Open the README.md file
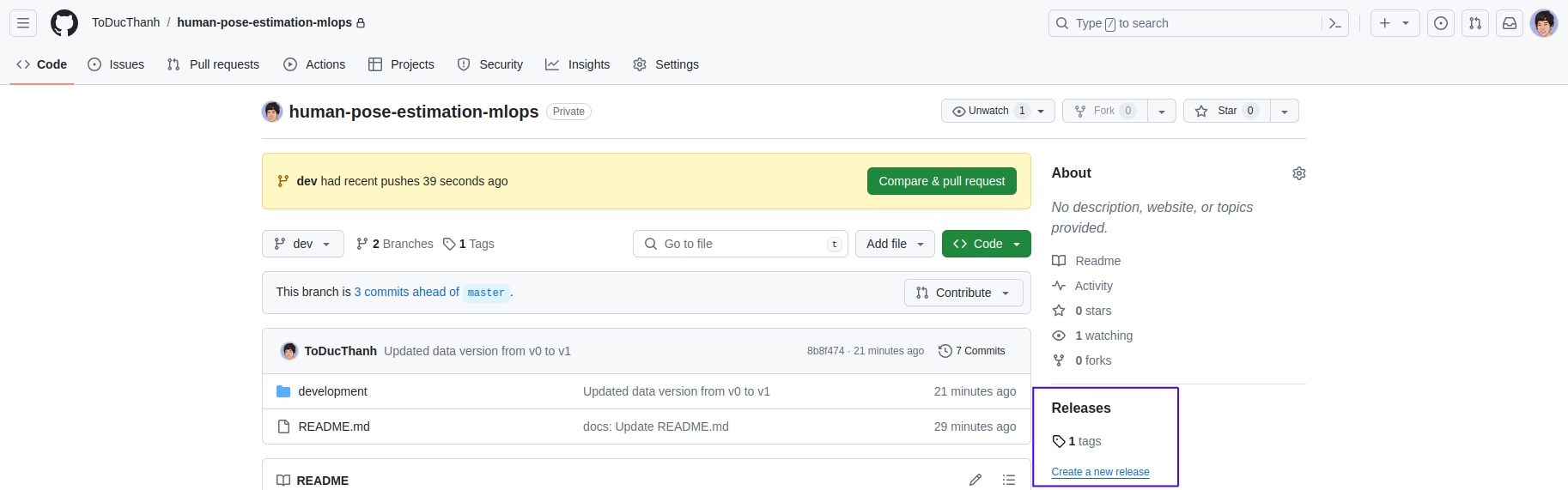Viewport: 1568px width, 490px height. coord(334,426)
